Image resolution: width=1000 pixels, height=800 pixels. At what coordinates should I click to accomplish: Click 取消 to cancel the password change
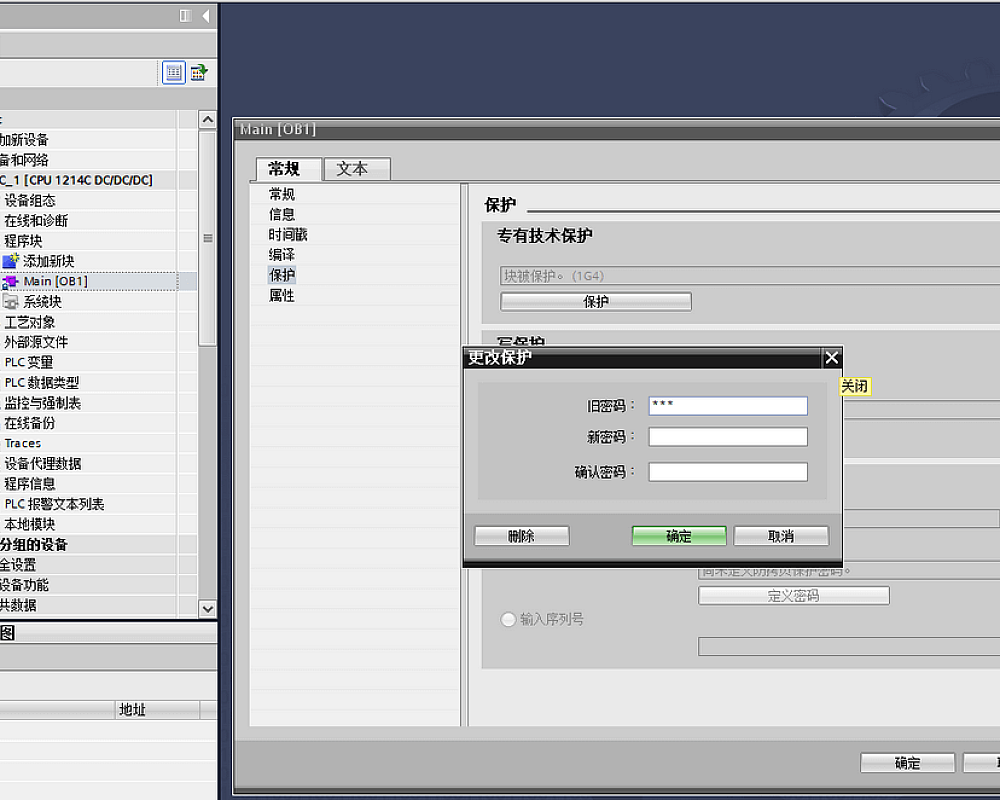tap(781, 536)
